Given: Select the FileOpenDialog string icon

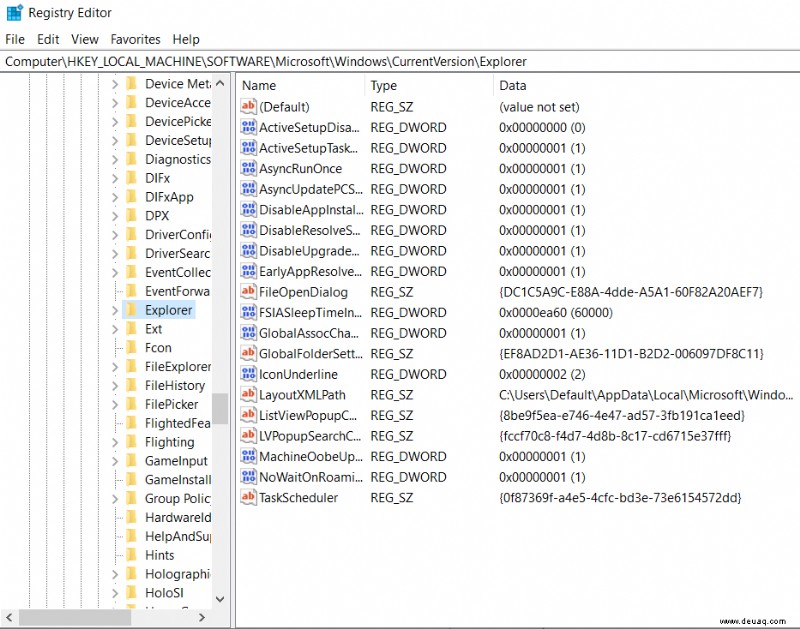Looking at the screenshot, I should coord(248,291).
